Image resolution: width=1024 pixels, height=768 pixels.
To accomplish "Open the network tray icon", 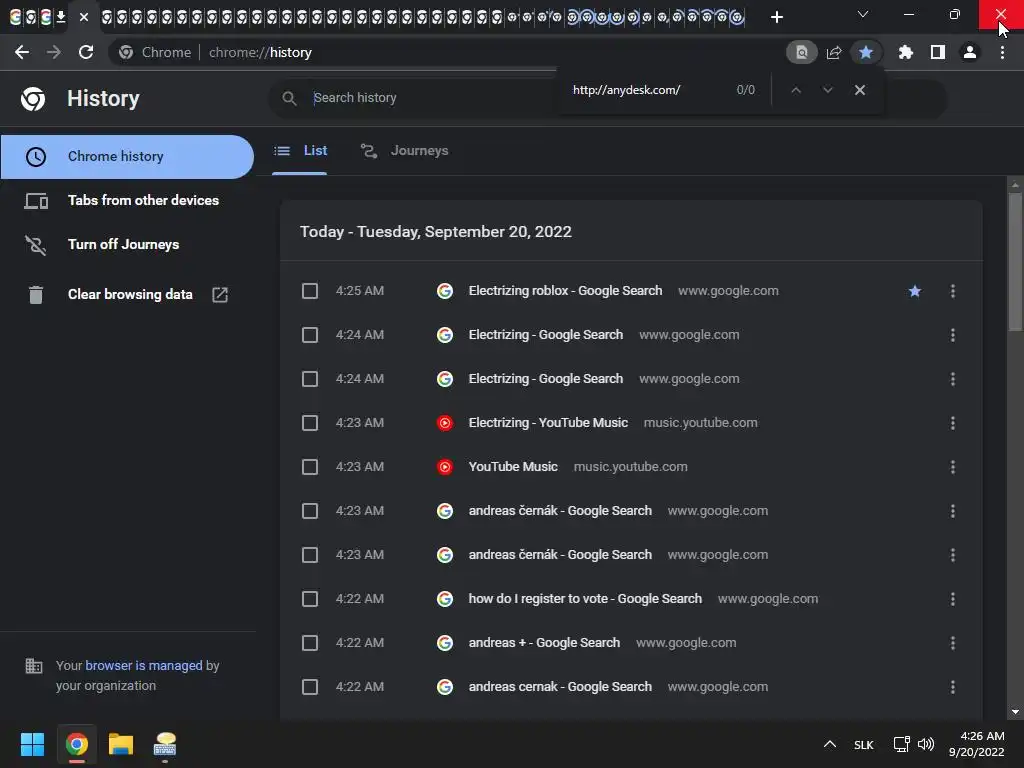I will pos(901,744).
